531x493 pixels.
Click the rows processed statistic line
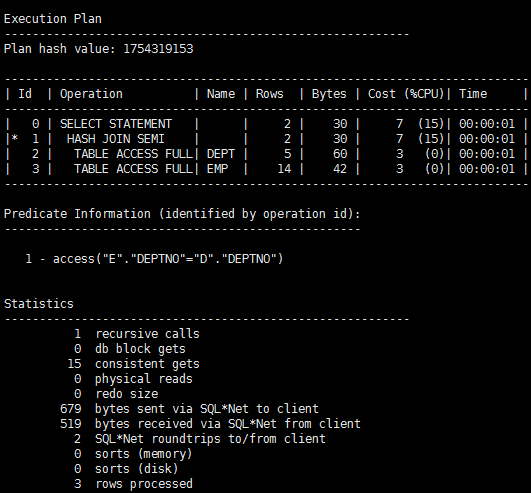pos(133,484)
